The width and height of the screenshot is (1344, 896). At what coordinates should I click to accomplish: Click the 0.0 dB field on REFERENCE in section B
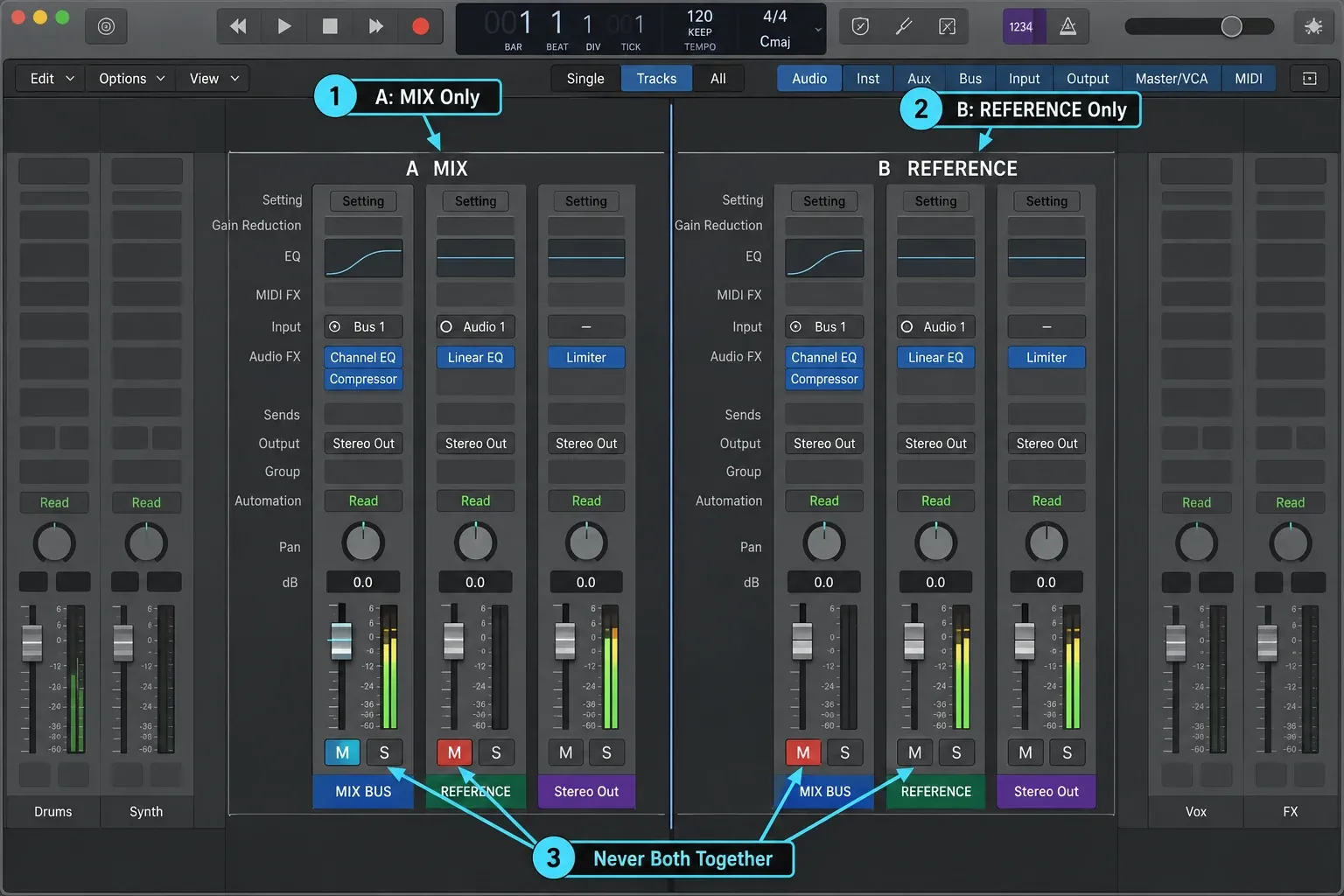tap(935, 582)
